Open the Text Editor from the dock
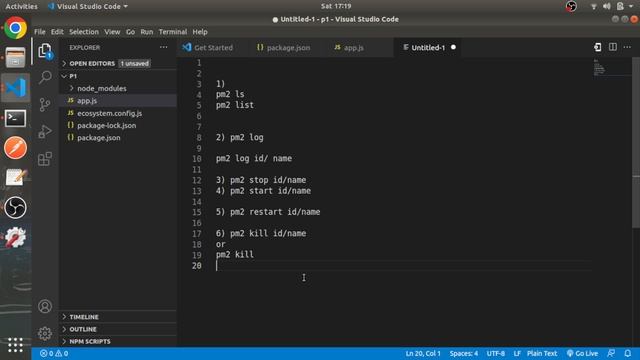 coord(16,178)
